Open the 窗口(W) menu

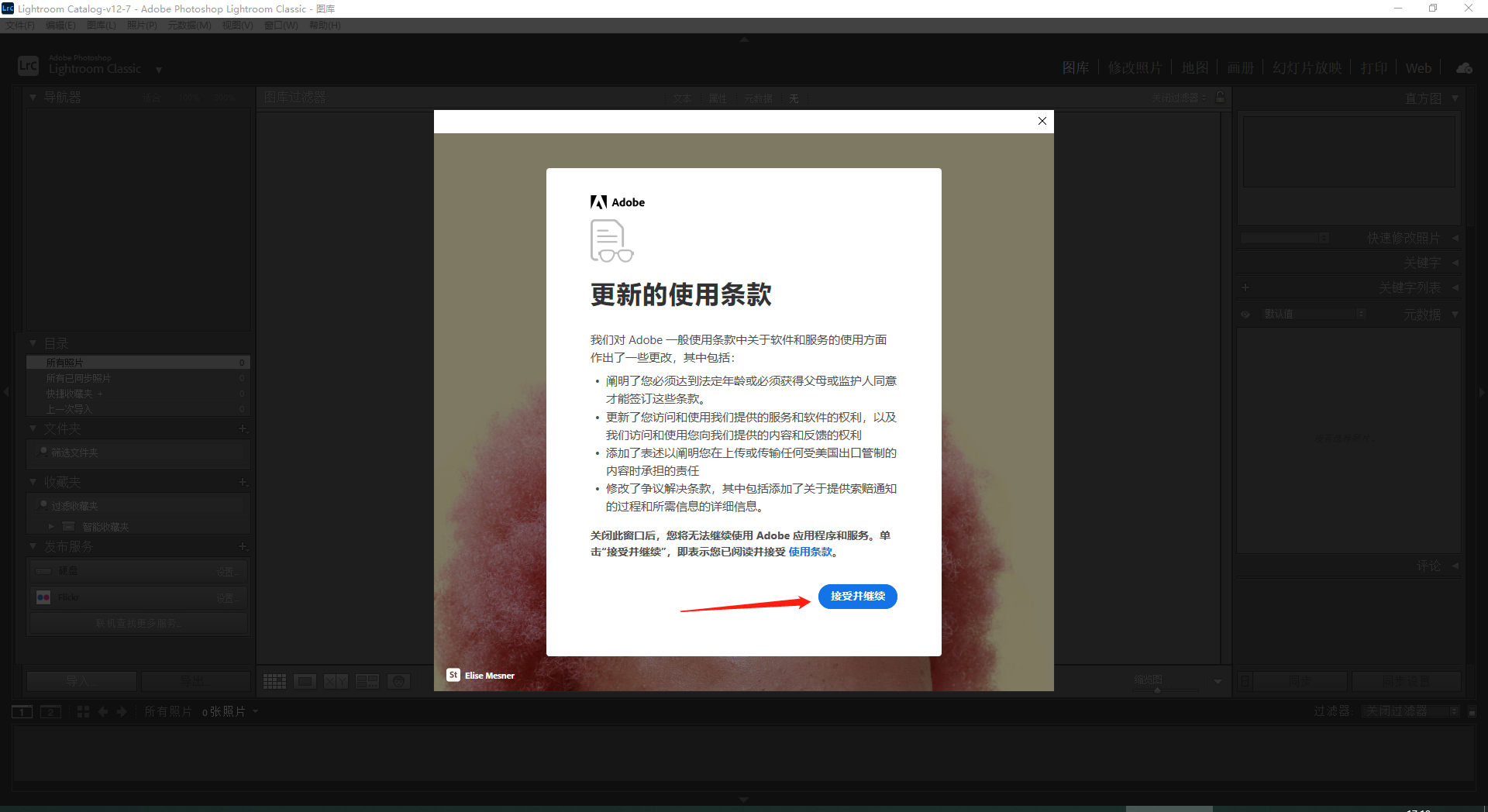tap(281, 26)
